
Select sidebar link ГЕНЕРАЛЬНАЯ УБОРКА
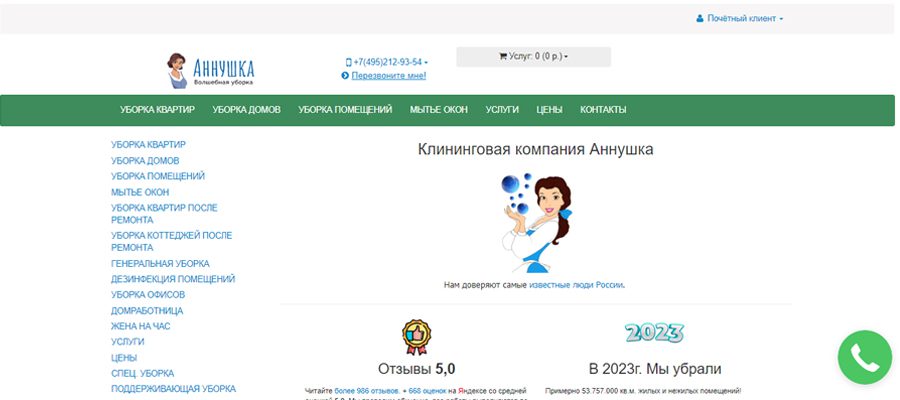coord(160,263)
